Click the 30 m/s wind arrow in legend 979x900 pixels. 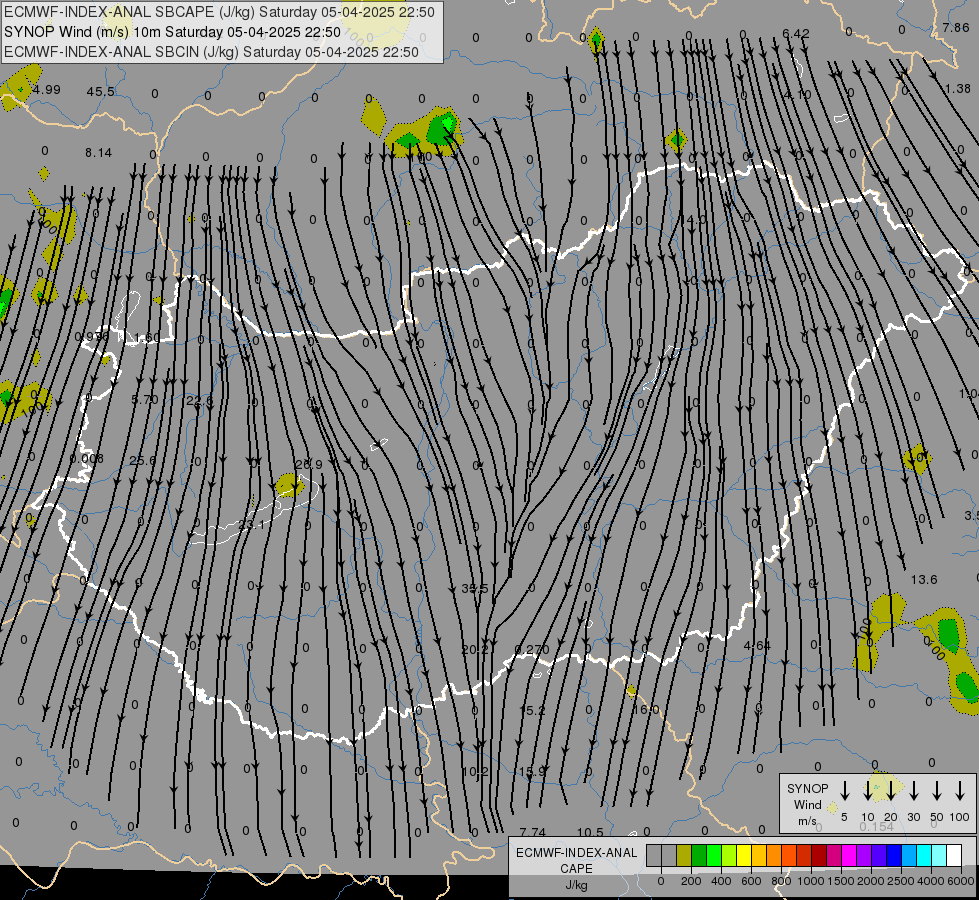pyautogui.click(x=914, y=791)
